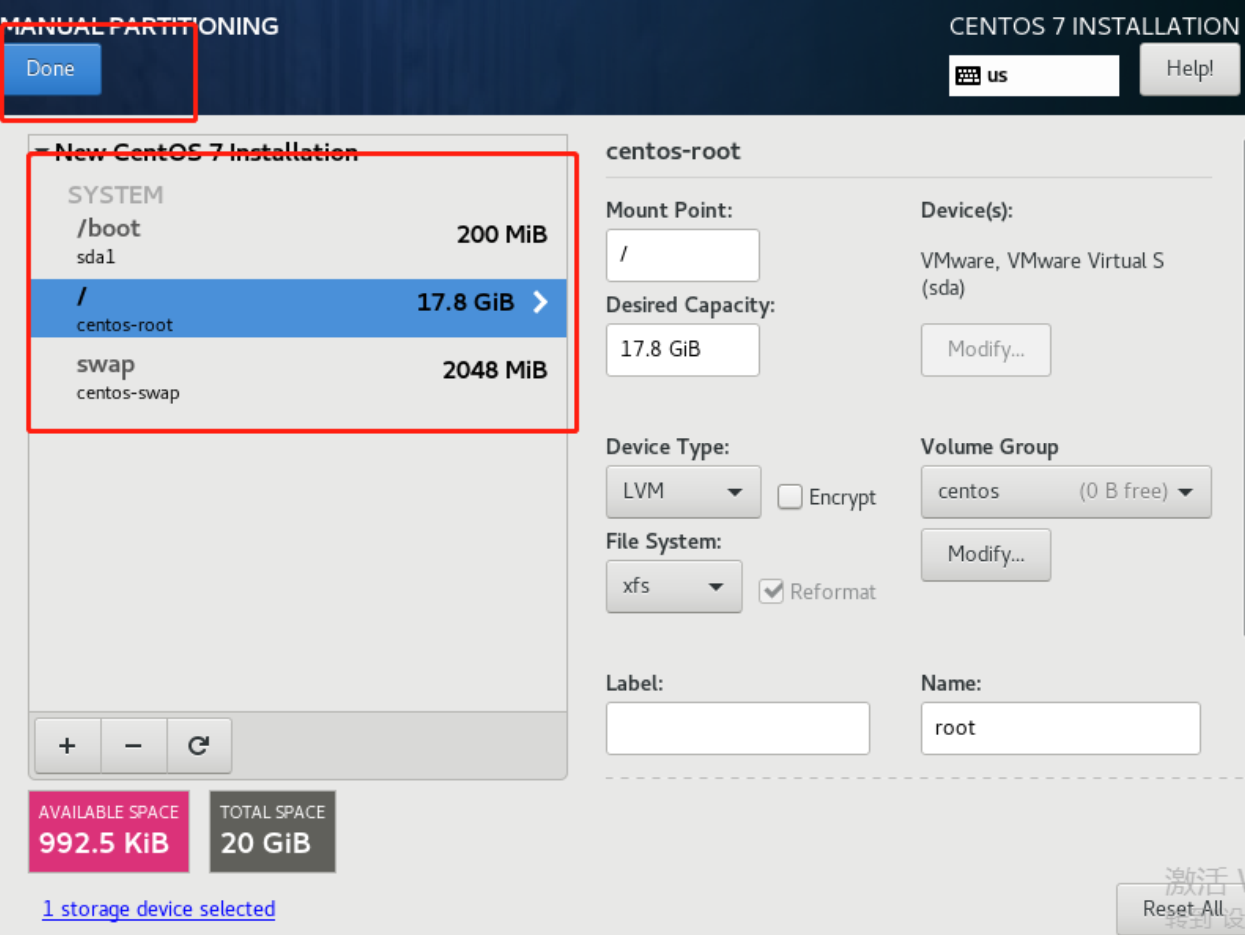Viewport: 1245px width, 935px height.
Task: Click the keyboard layout icon next to us
Action: [x=967, y=76]
